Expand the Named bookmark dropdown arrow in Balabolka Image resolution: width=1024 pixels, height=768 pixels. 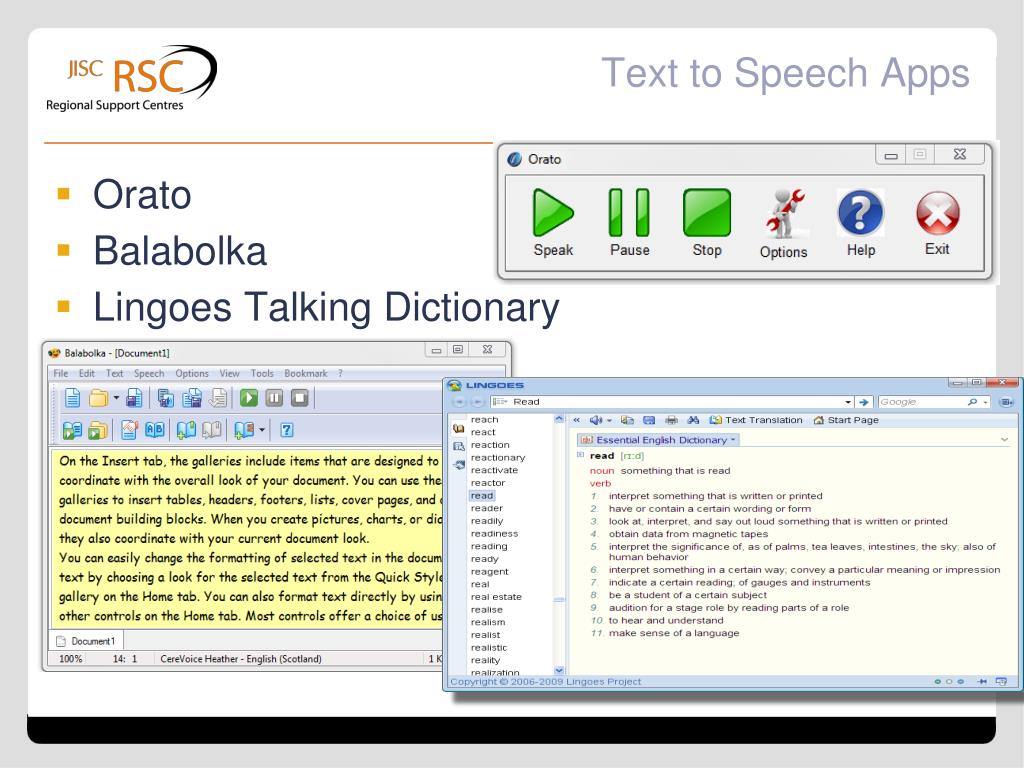(262, 430)
